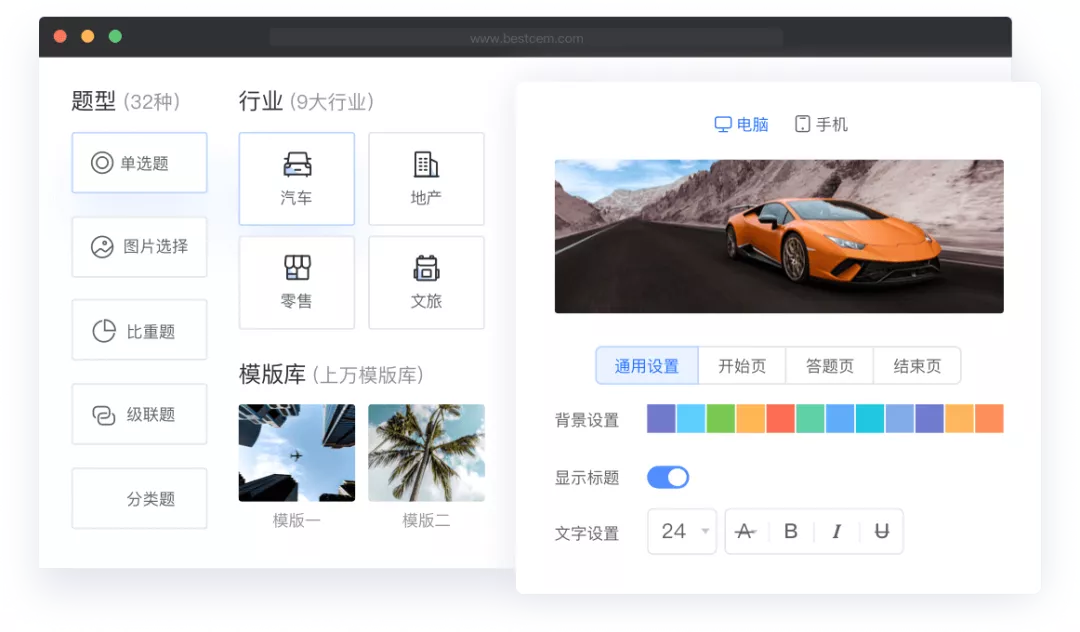Screen dimensions: 1080x632
Task: Select the 模版二 palm tree template thumbnail
Action: click(x=426, y=452)
